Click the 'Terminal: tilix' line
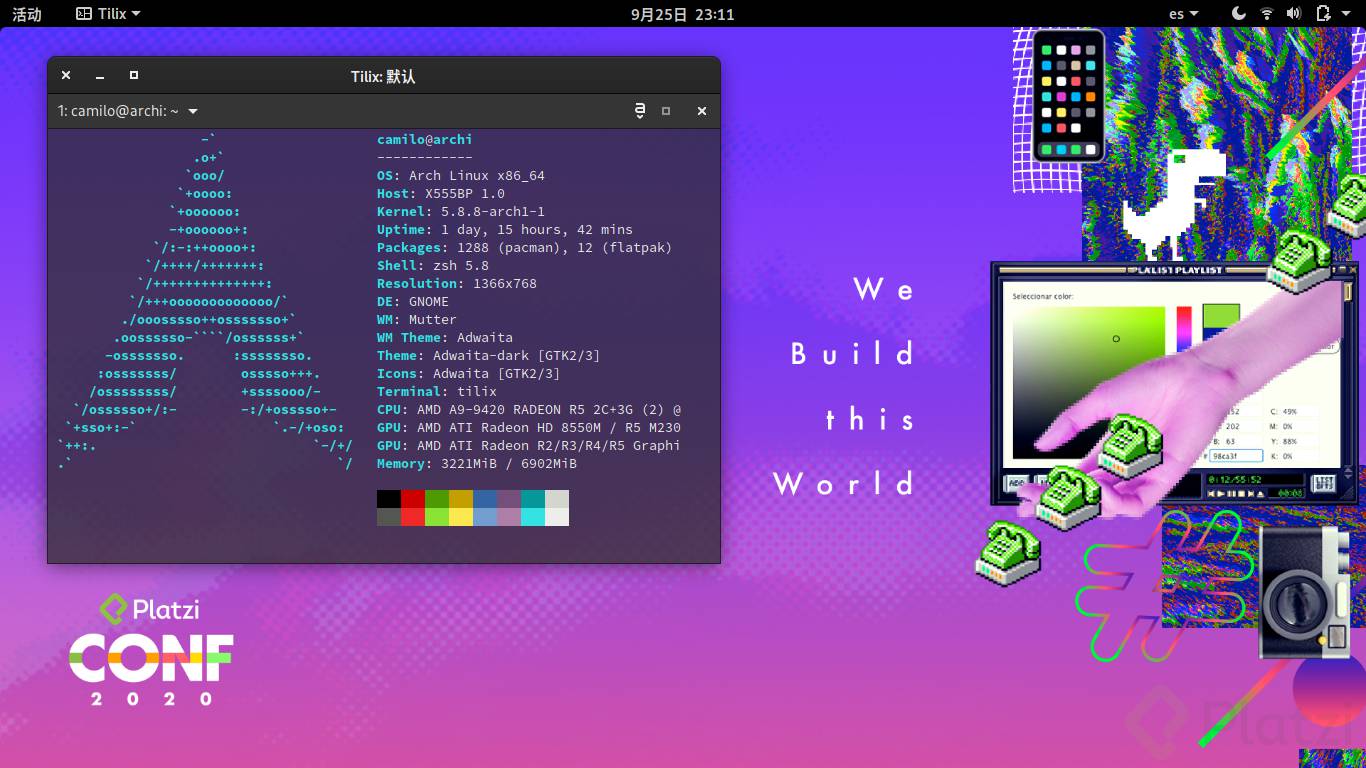 coord(437,391)
